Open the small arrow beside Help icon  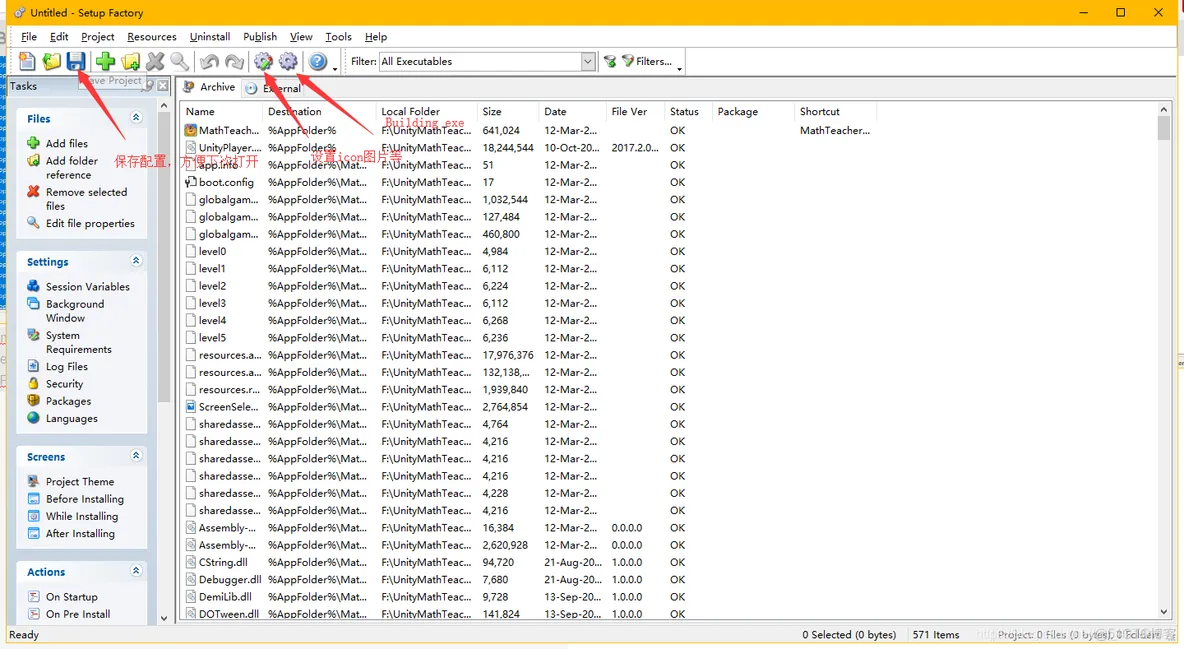335,68
